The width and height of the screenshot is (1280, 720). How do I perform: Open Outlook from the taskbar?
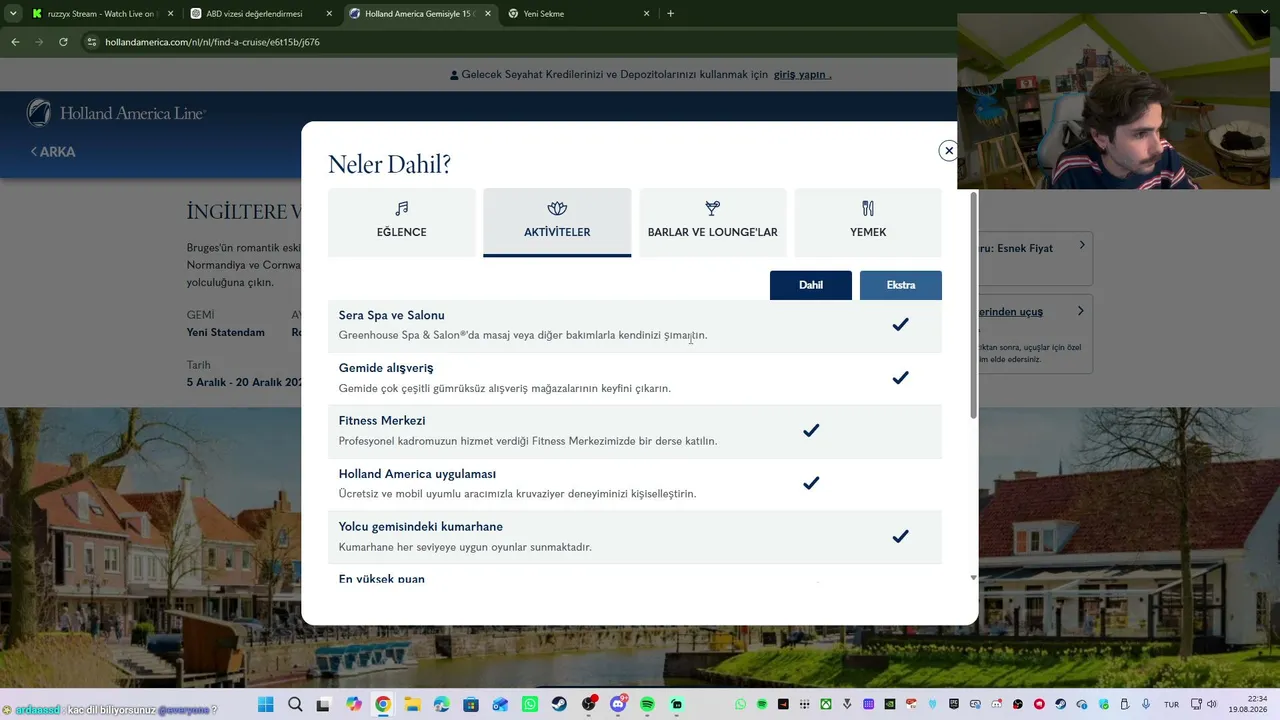pyautogui.click(x=500, y=705)
